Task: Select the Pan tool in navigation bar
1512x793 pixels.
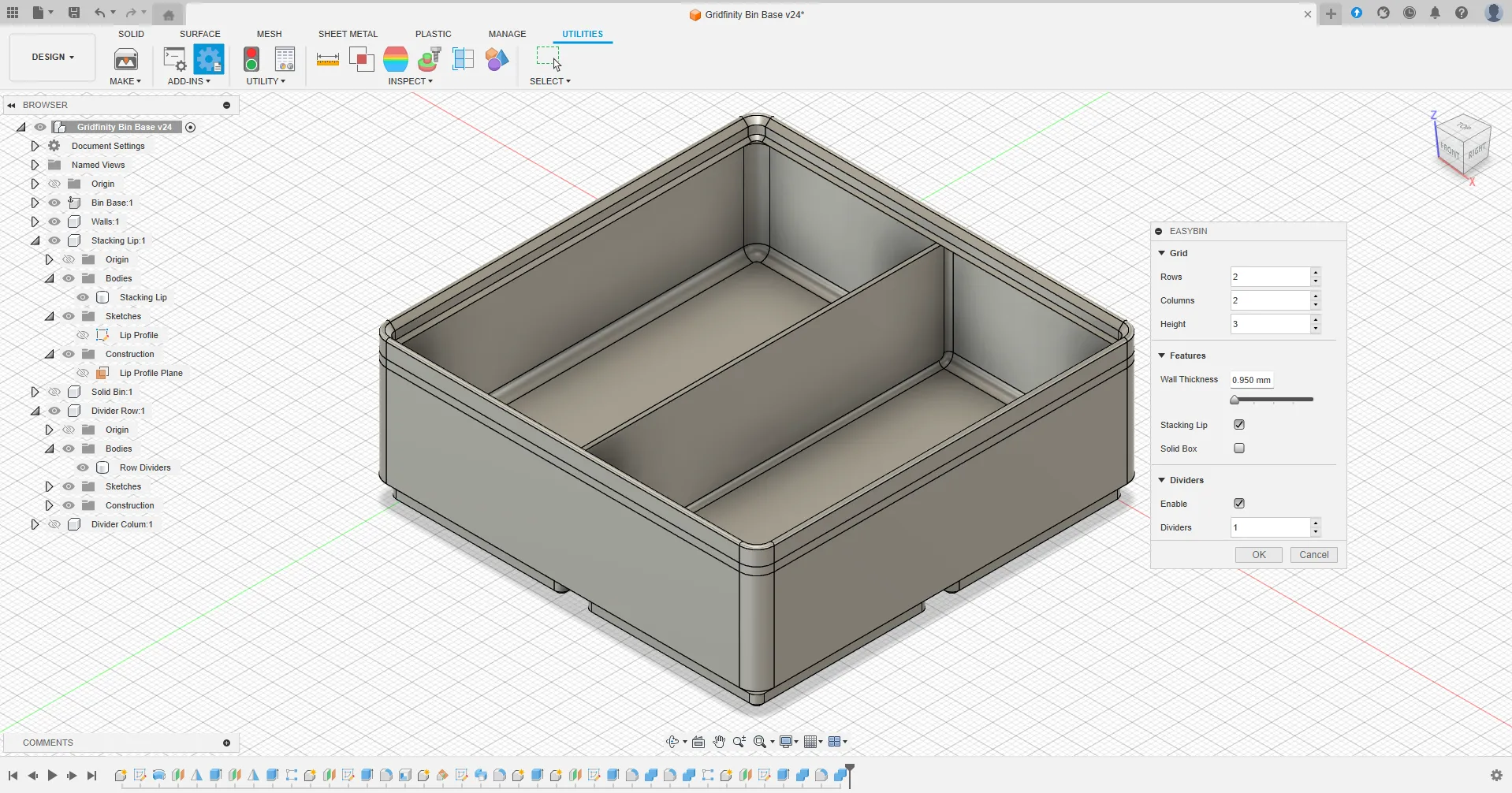Action: [x=718, y=742]
